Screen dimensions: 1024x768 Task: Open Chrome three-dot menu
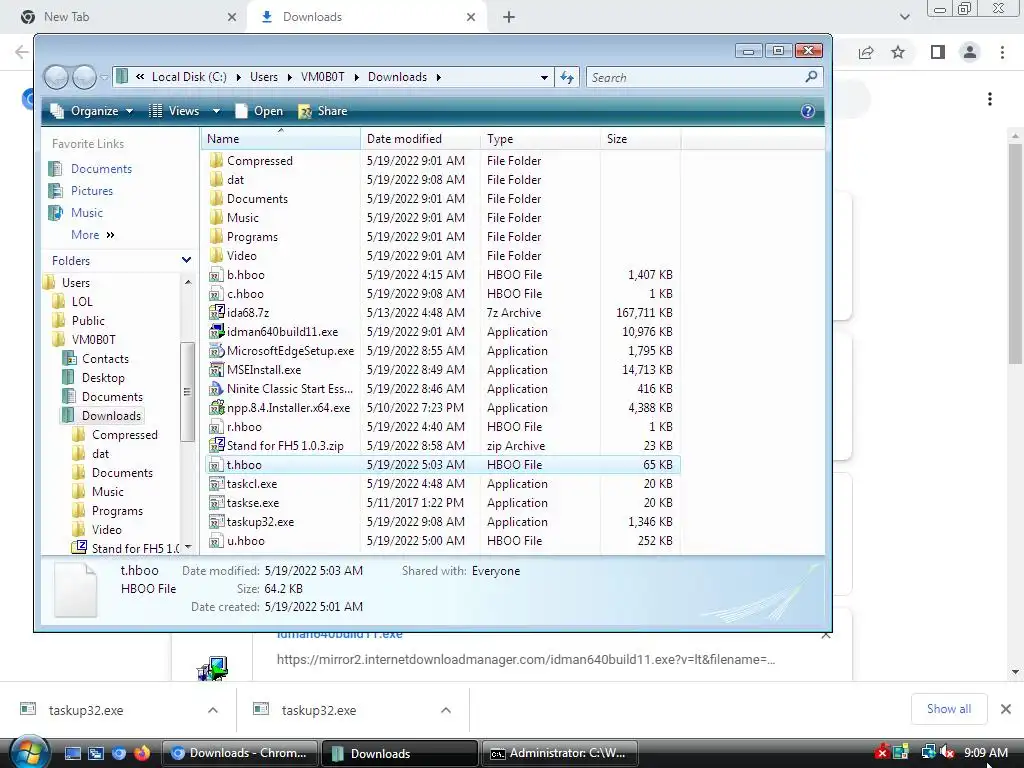click(1002, 52)
